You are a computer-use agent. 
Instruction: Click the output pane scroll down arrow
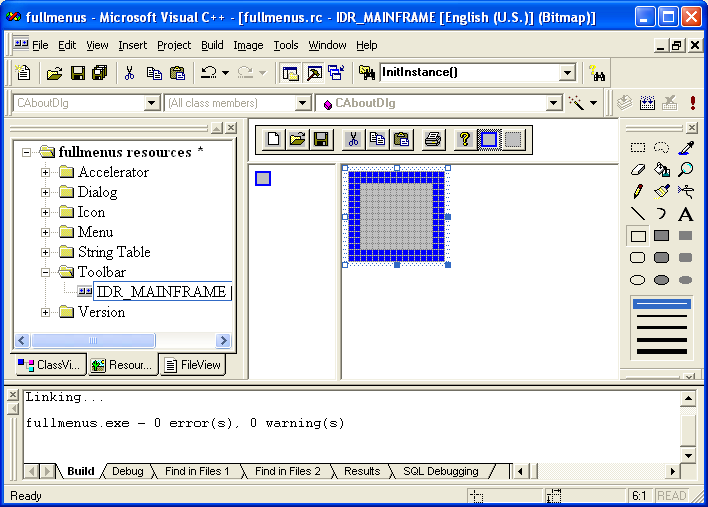[x=688, y=455]
